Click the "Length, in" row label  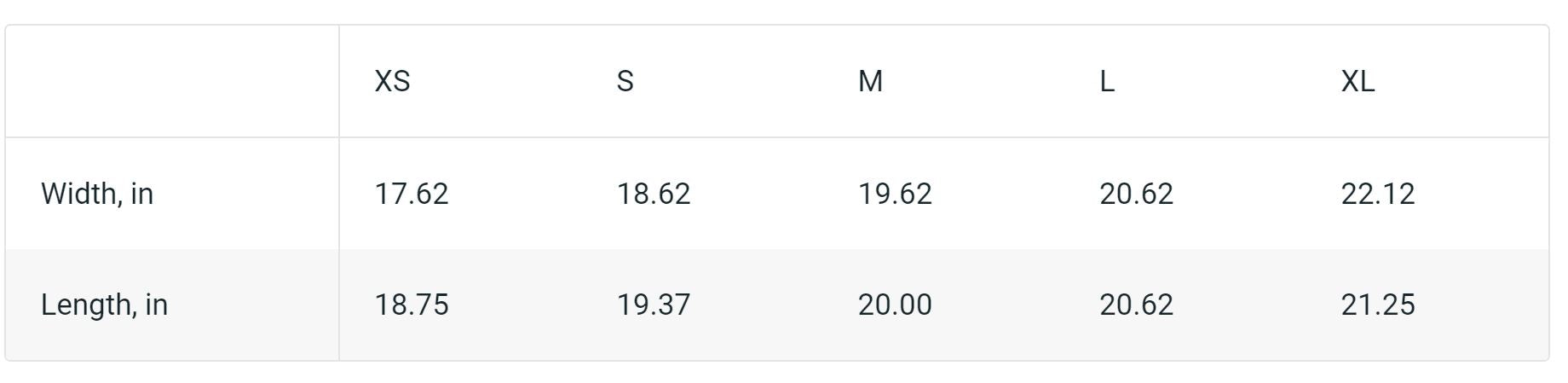tap(104, 305)
